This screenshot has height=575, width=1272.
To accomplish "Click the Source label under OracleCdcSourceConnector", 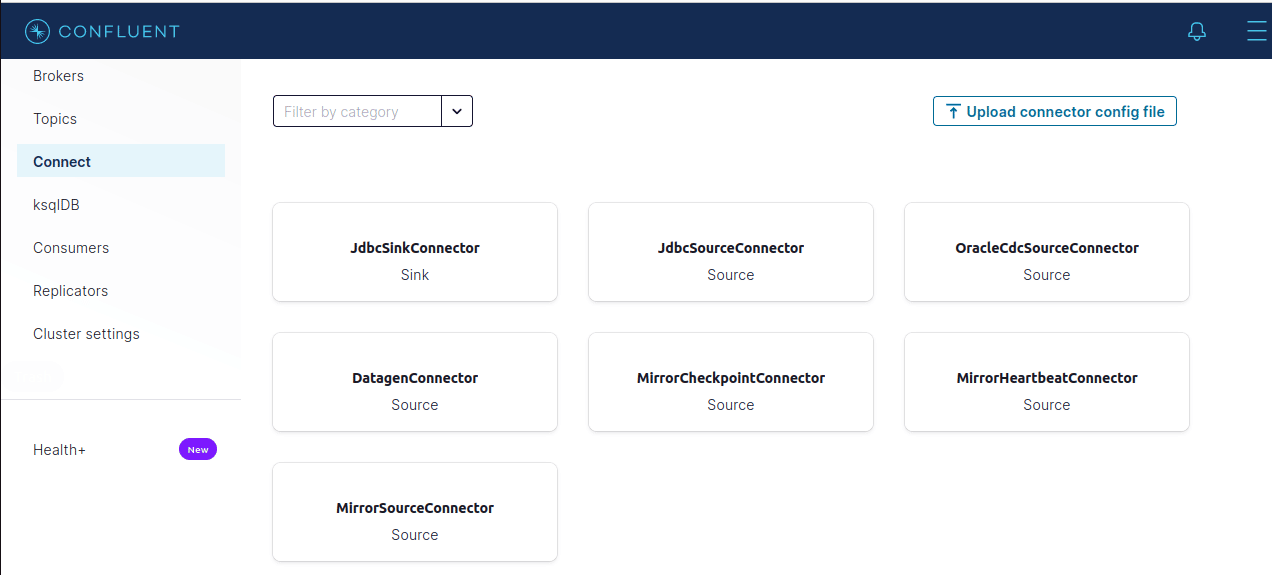I will 1047,275.
